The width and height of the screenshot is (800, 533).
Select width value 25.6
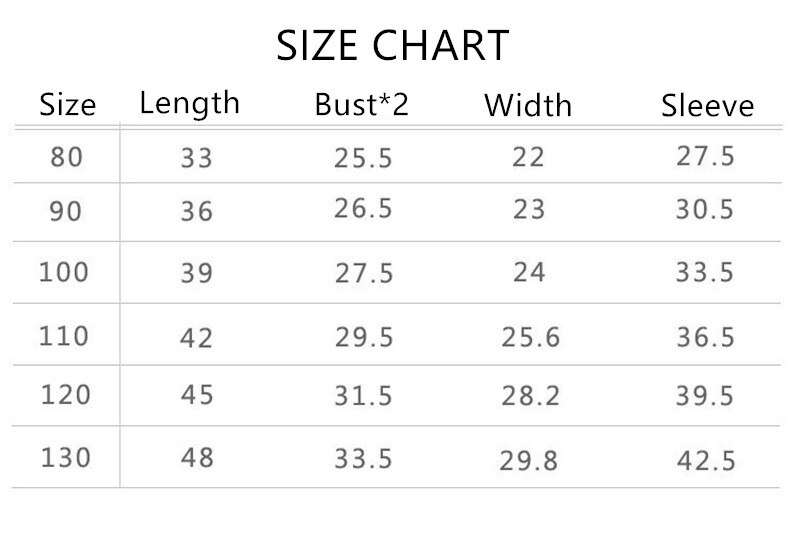click(531, 337)
